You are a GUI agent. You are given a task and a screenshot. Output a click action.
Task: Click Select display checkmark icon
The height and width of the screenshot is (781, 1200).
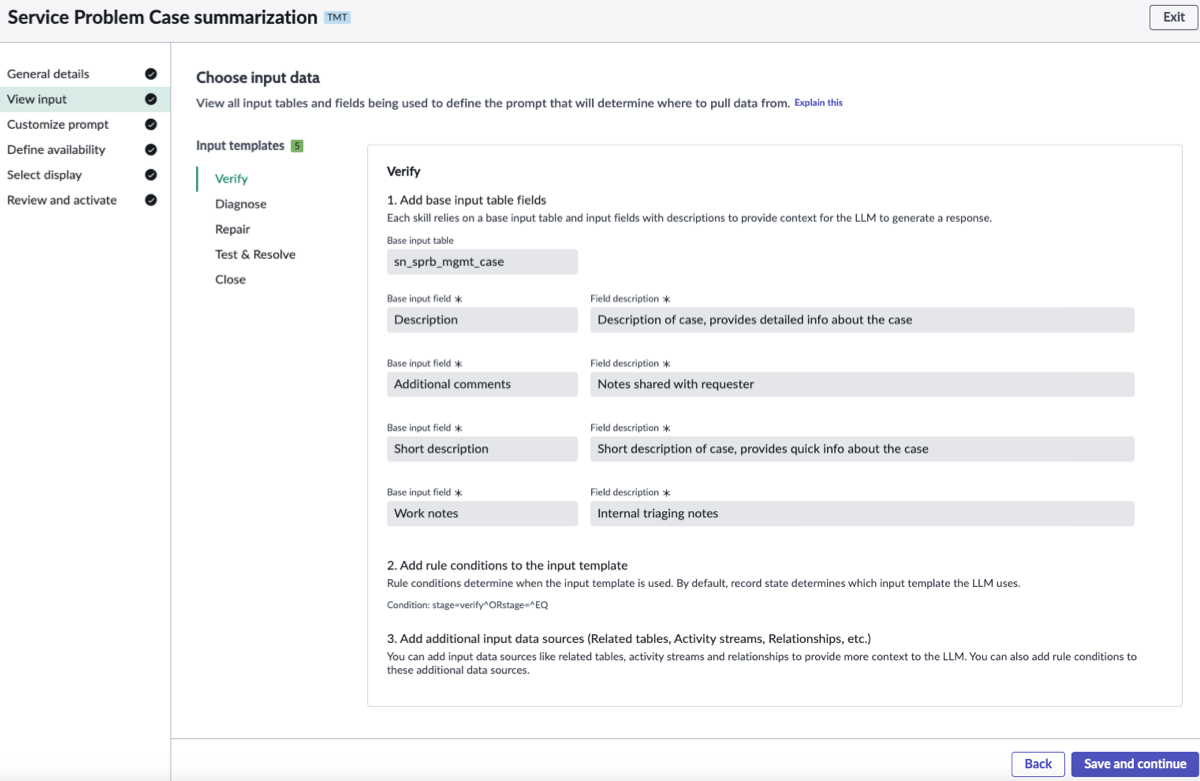151,175
